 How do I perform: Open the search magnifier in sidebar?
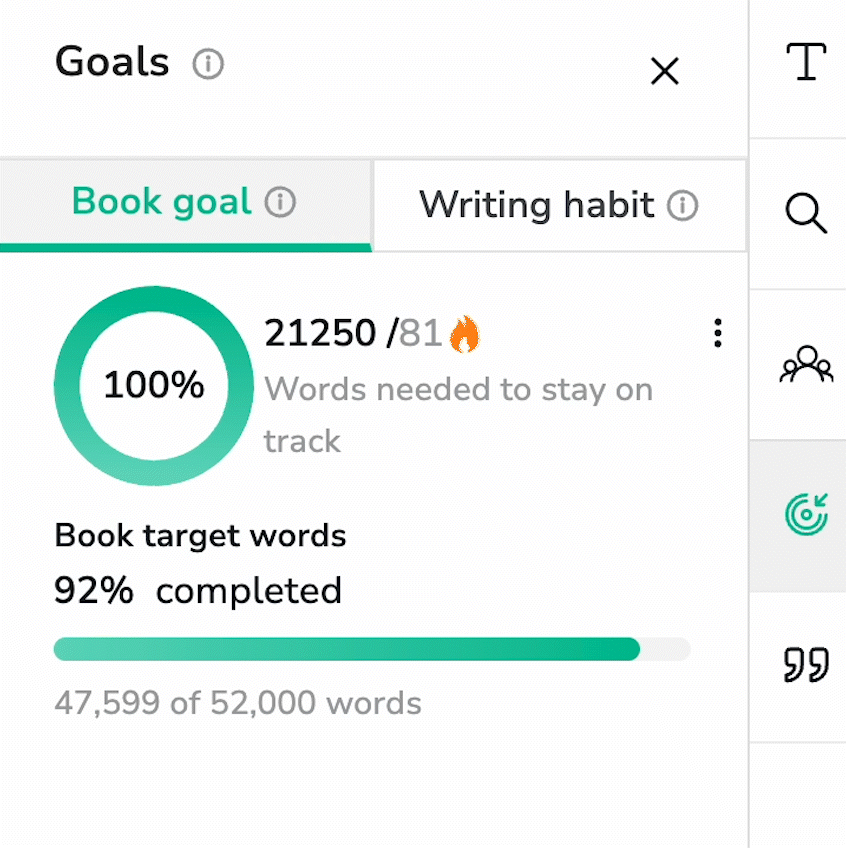(806, 213)
